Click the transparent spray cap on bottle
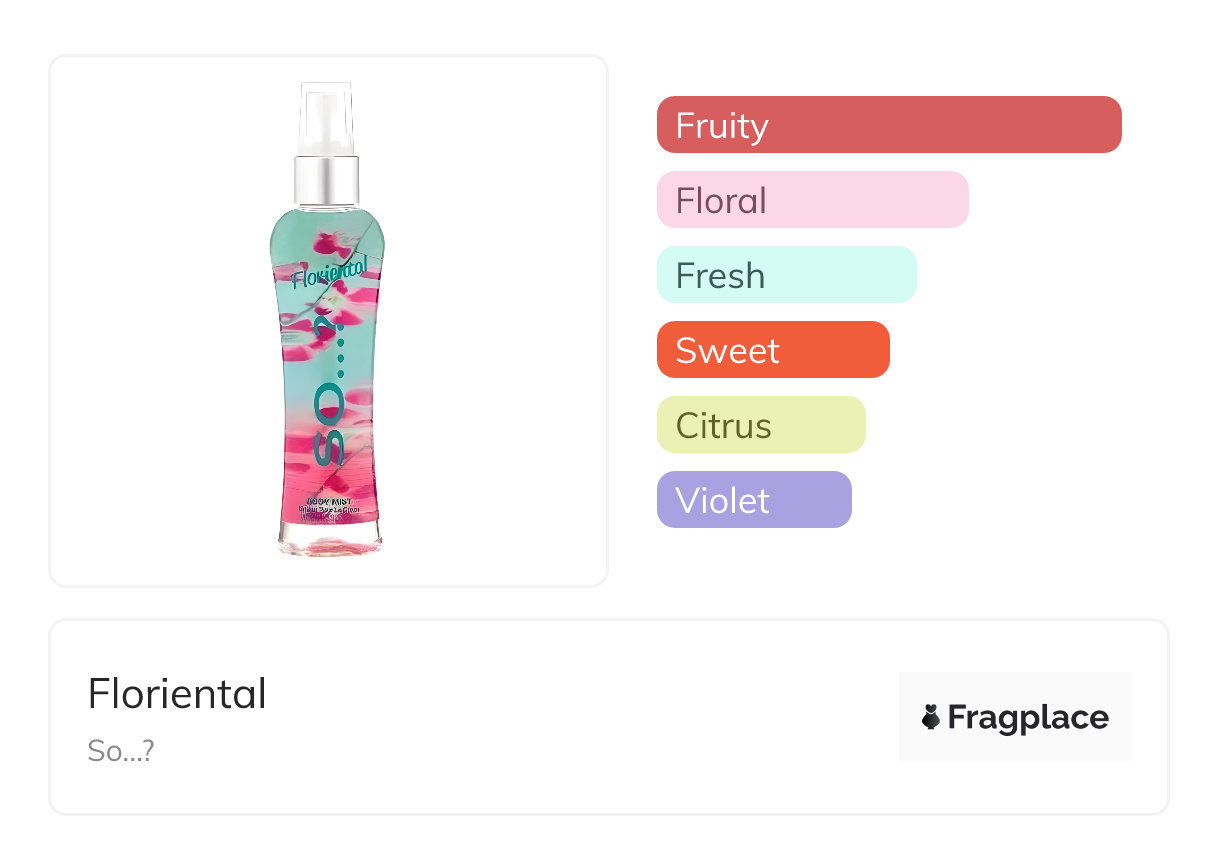The height and width of the screenshot is (864, 1218). click(x=326, y=118)
